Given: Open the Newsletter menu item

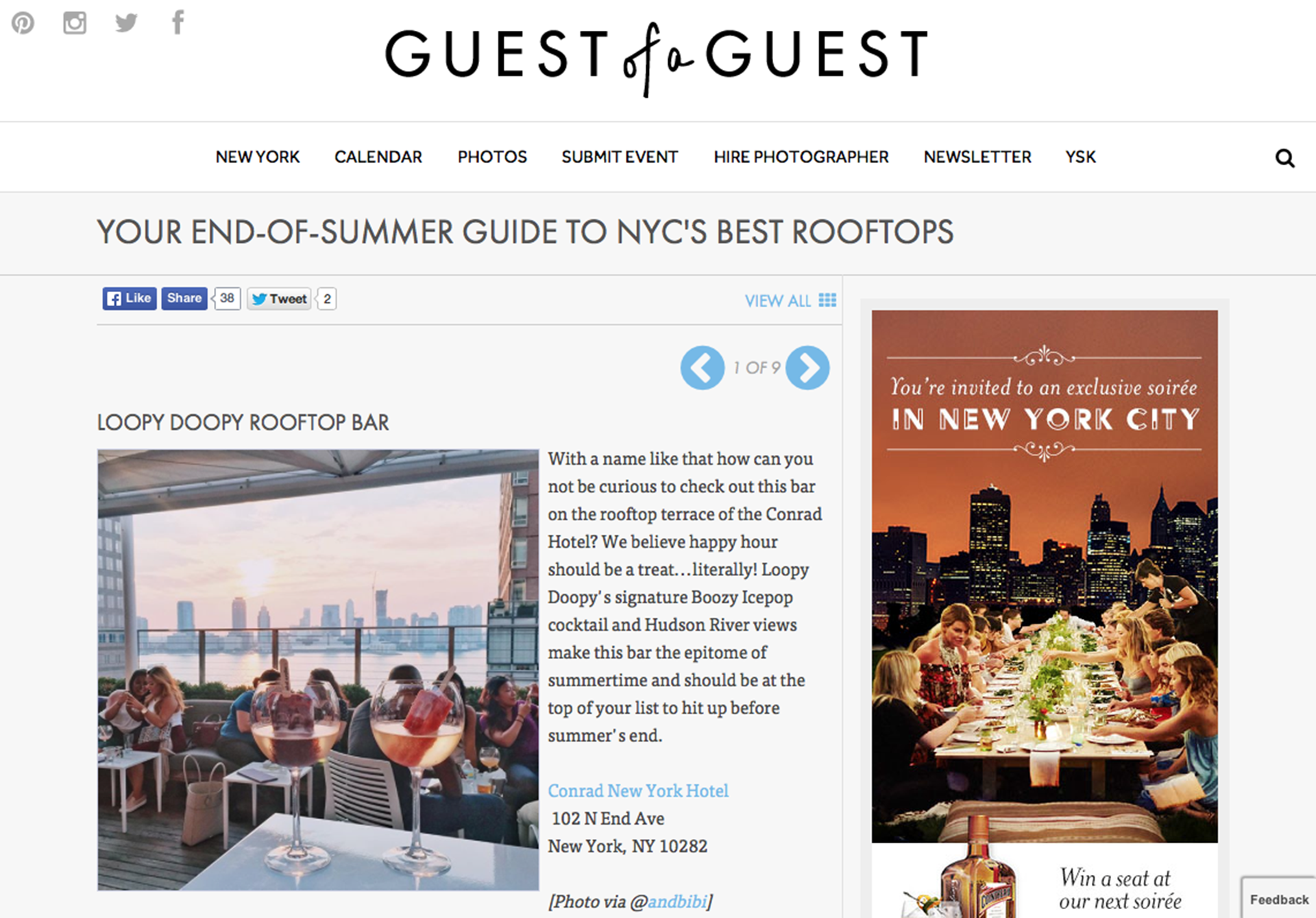Looking at the screenshot, I should 977,157.
